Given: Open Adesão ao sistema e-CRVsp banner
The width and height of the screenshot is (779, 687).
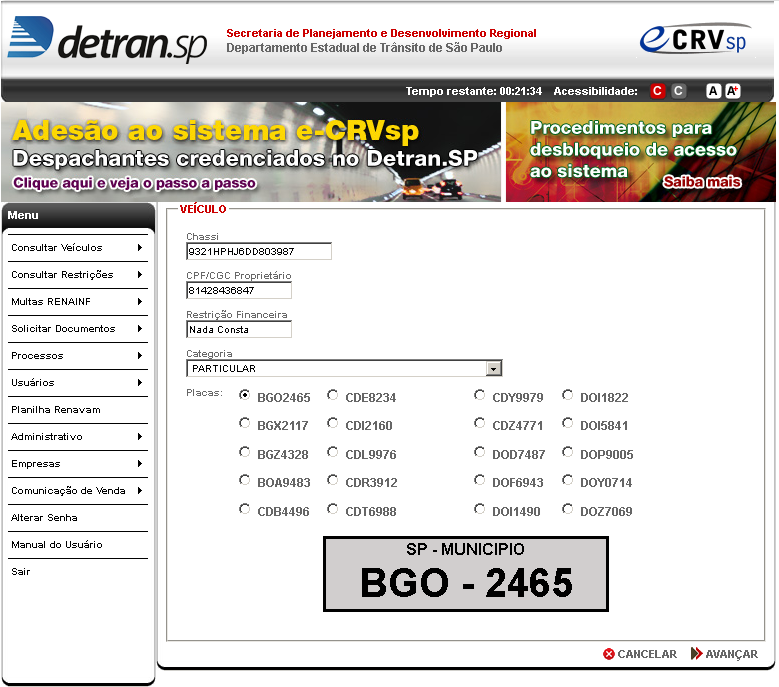Looking at the screenshot, I should tap(251, 152).
